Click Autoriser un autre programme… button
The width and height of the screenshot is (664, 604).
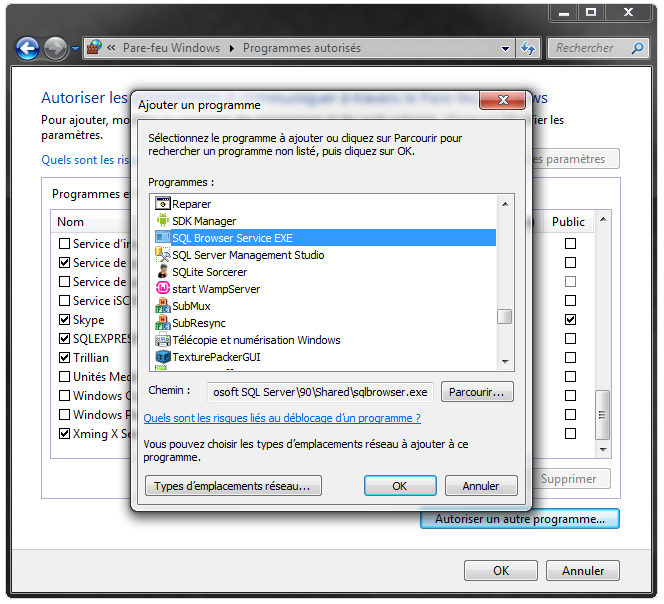point(520,519)
